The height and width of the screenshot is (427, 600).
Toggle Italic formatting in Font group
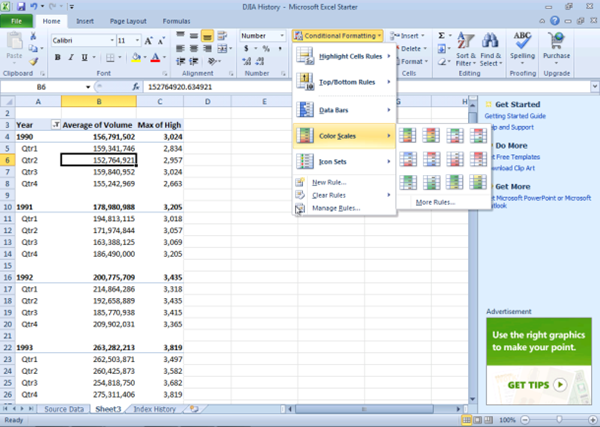pyautogui.click(x=71, y=57)
